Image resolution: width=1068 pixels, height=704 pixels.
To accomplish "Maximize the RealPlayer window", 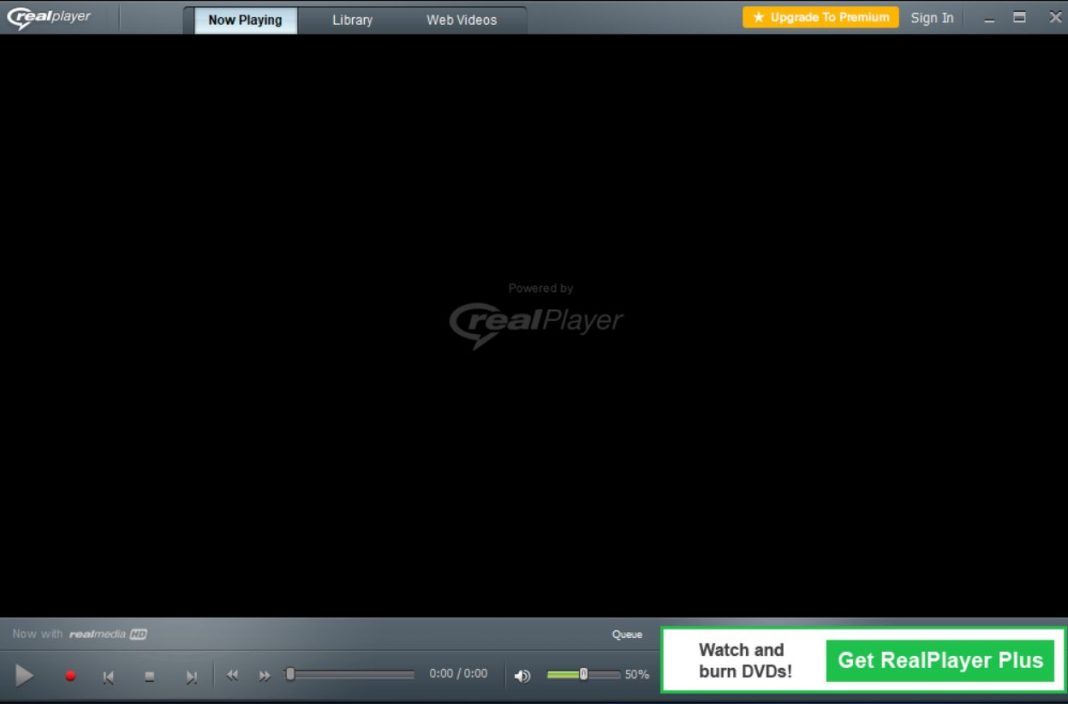I will pyautogui.click(x=1019, y=17).
